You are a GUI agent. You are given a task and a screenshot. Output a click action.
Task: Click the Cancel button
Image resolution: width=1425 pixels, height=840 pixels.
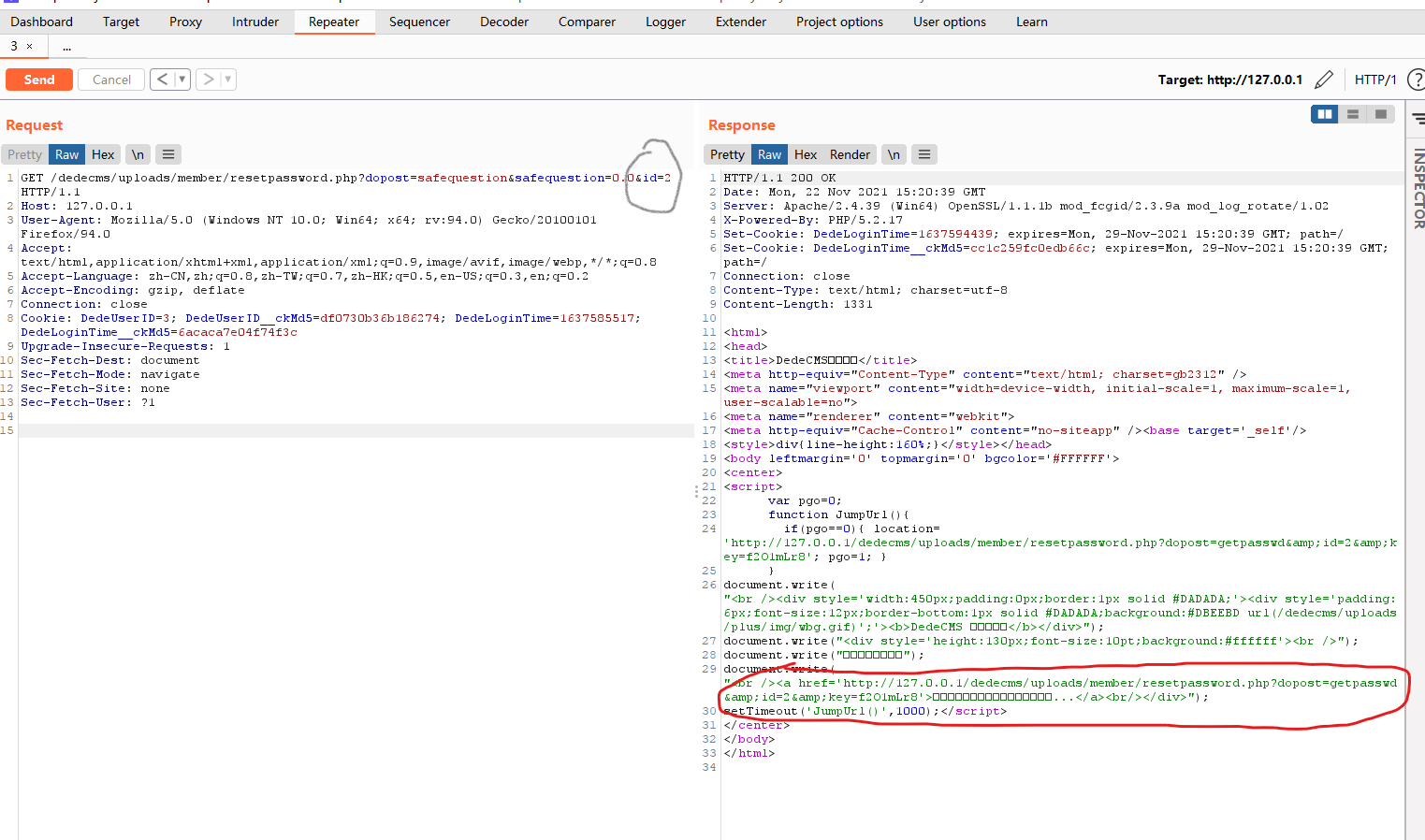111,80
